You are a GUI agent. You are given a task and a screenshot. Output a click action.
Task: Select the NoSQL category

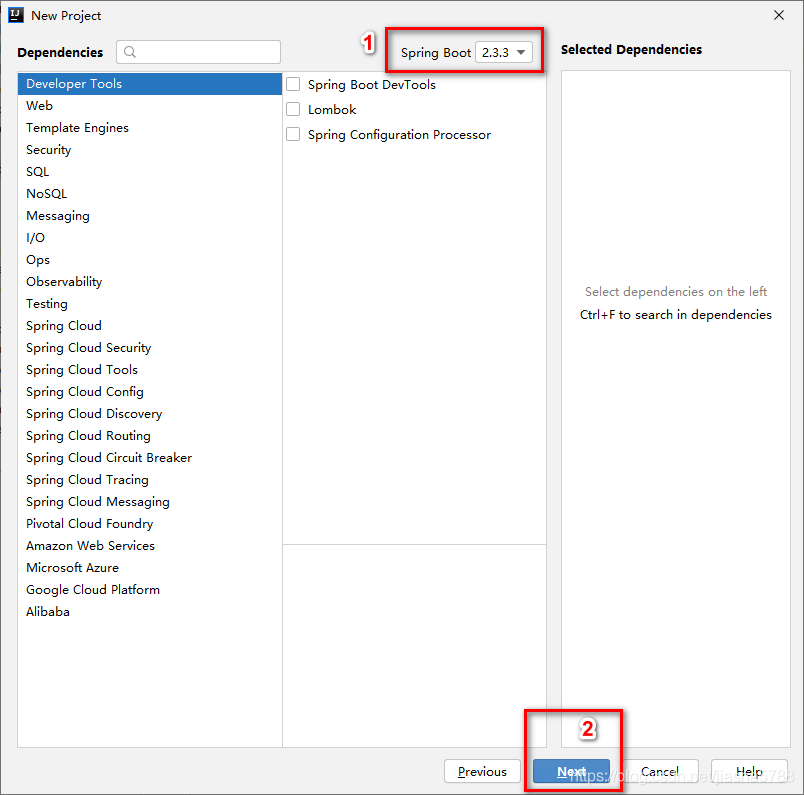click(x=150, y=194)
